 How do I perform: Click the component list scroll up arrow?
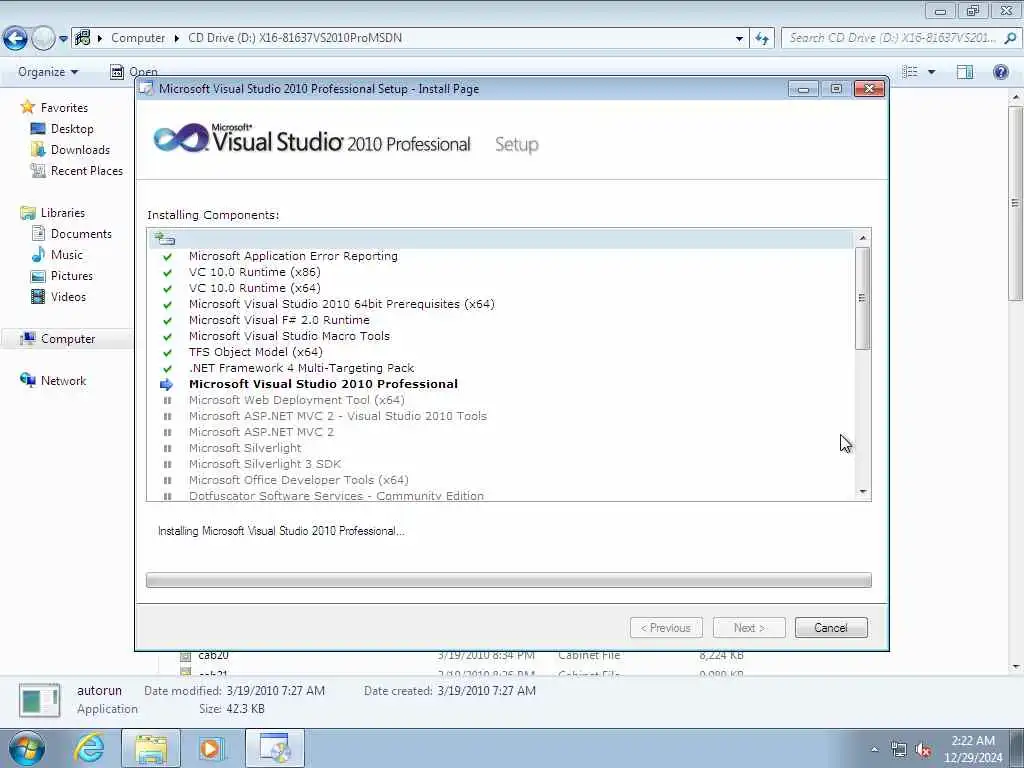[x=863, y=238]
